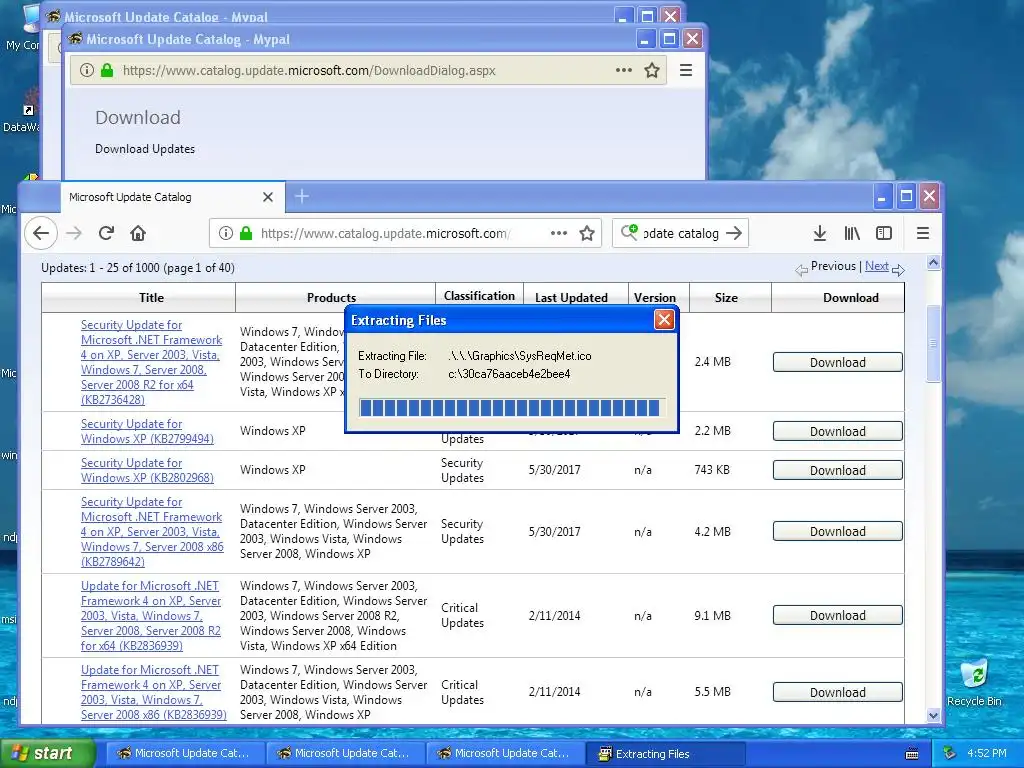The image size is (1024, 768).
Task: Download the 2.4 MB update
Action: pos(838,362)
